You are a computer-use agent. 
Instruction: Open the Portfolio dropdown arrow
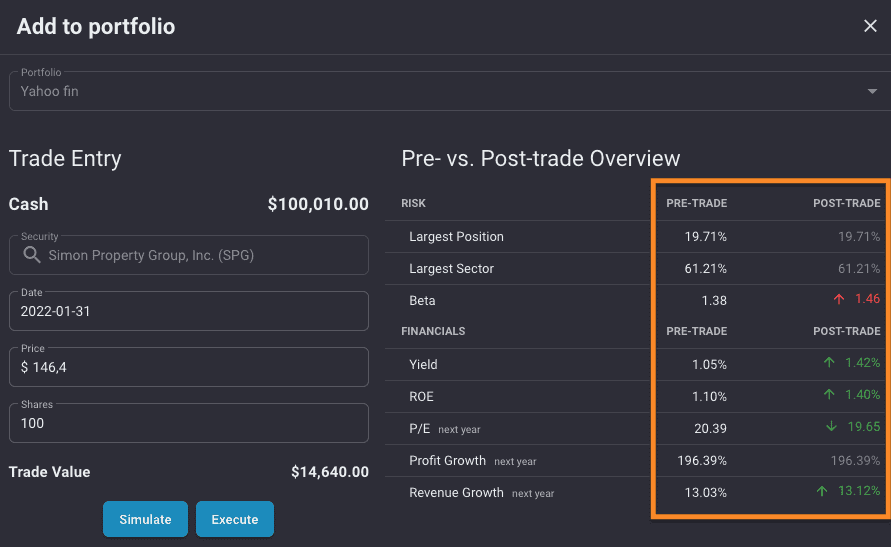[872, 91]
